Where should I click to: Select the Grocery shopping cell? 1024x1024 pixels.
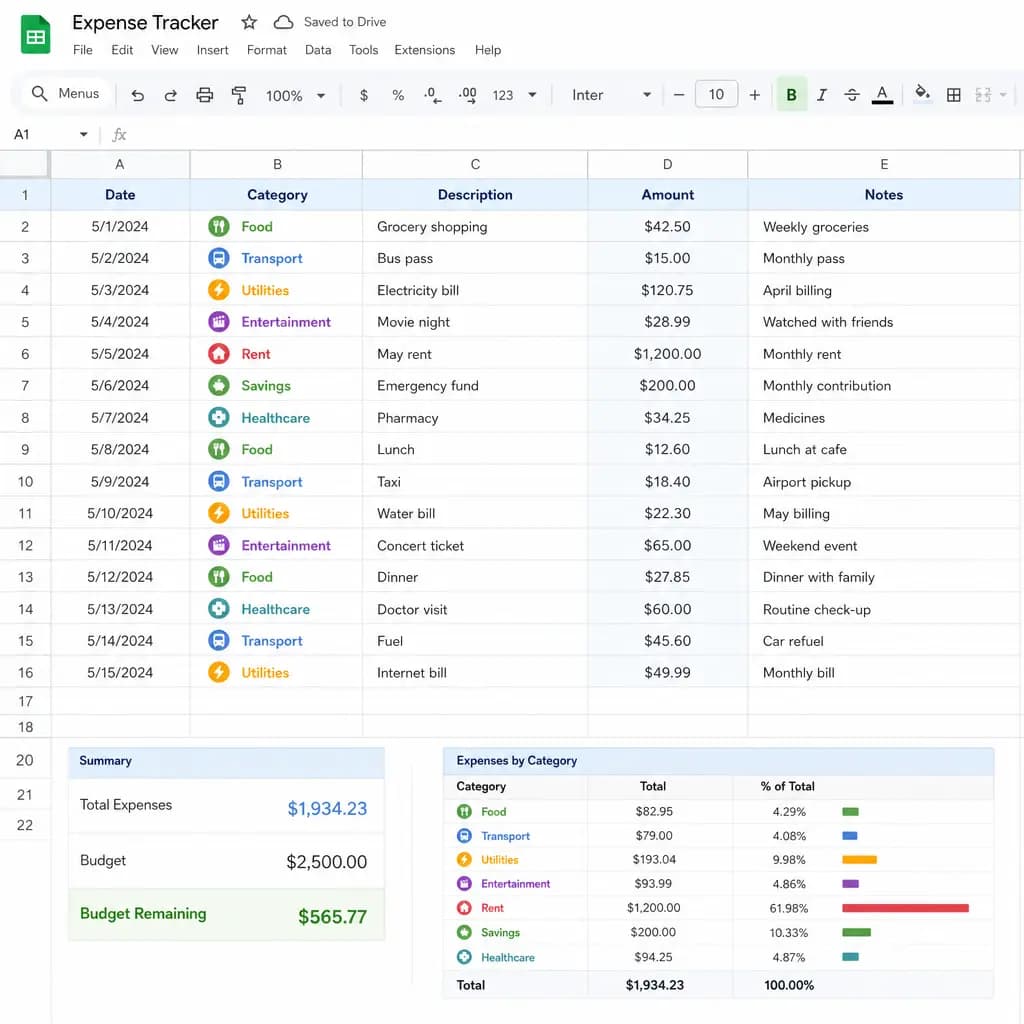click(x=475, y=227)
